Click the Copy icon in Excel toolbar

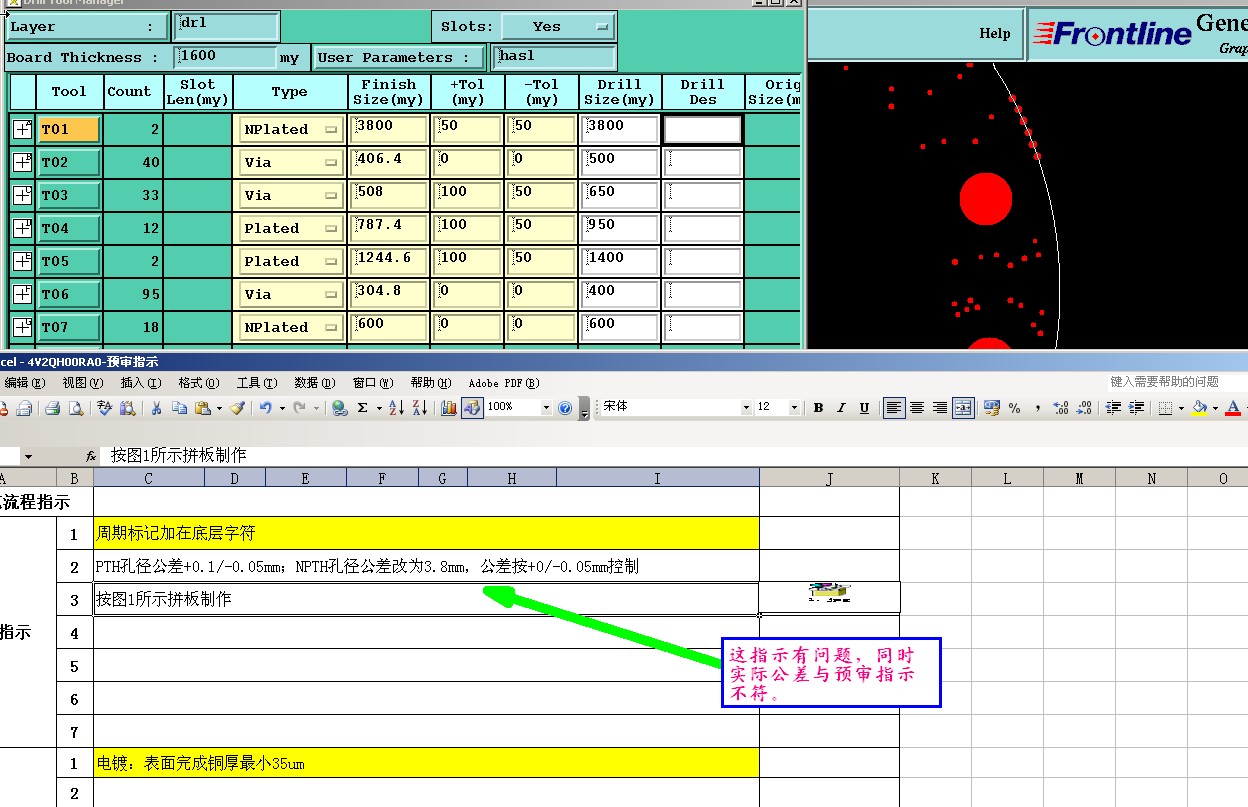(x=179, y=408)
